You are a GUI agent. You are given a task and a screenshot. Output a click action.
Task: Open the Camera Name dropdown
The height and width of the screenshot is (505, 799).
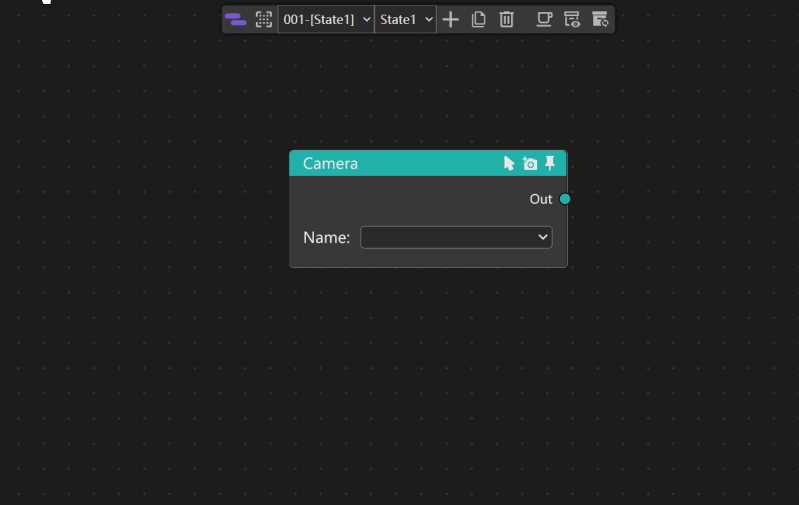pyautogui.click(x=456, y=237)
